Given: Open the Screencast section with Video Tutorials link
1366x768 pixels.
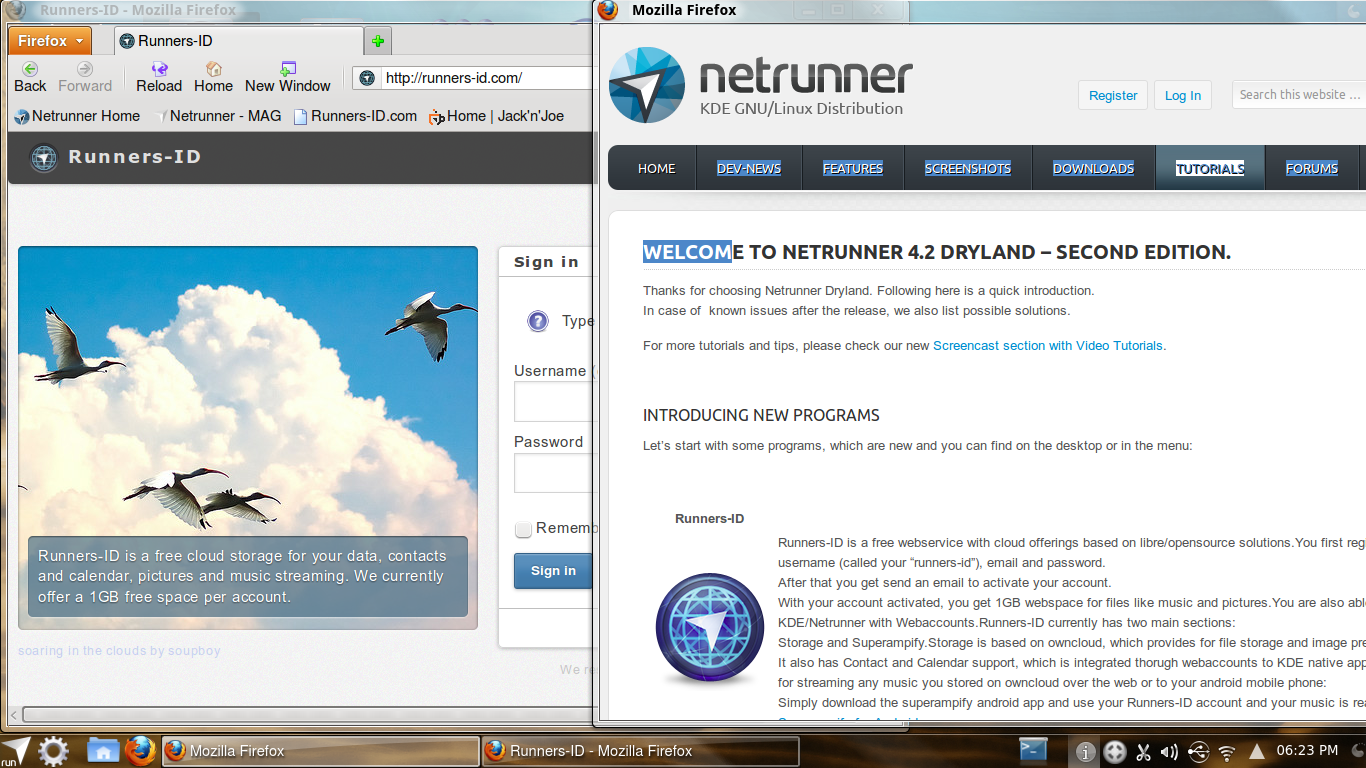Looking at the screenshot, I should coord(1048,346).
